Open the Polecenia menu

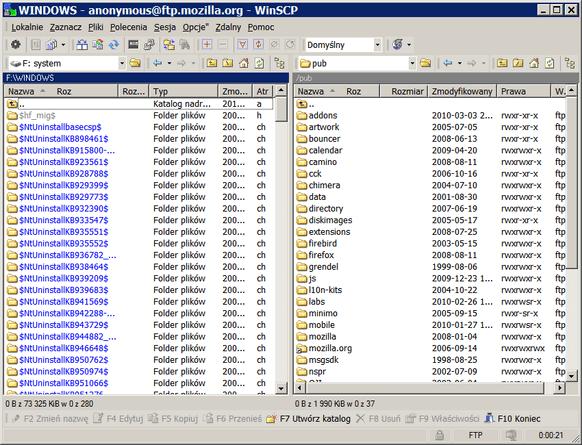point(128,27)
